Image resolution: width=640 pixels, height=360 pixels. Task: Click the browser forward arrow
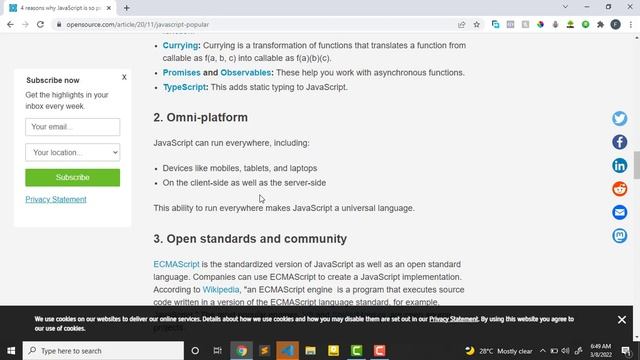point(25,24)
